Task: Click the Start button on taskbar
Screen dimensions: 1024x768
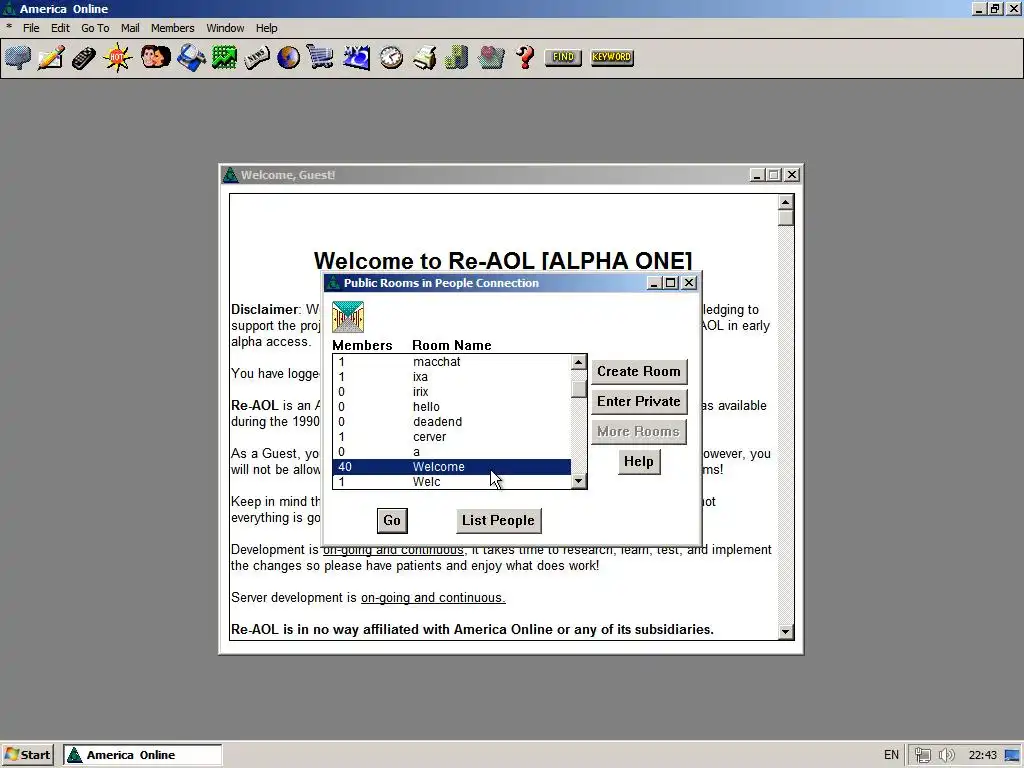Action: click(27, 755)
